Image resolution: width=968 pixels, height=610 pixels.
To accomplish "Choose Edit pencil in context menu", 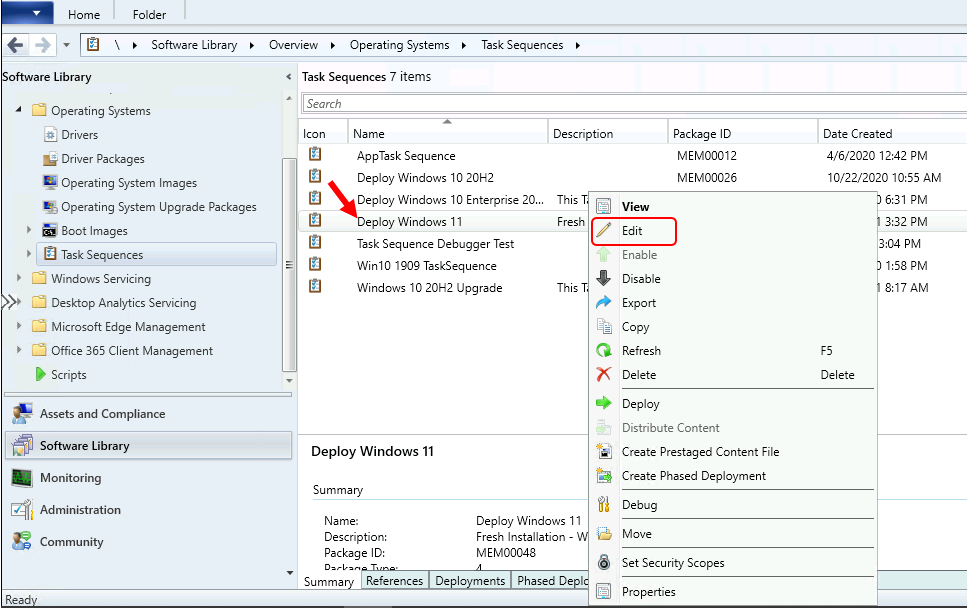I will [x=604, y=230].
